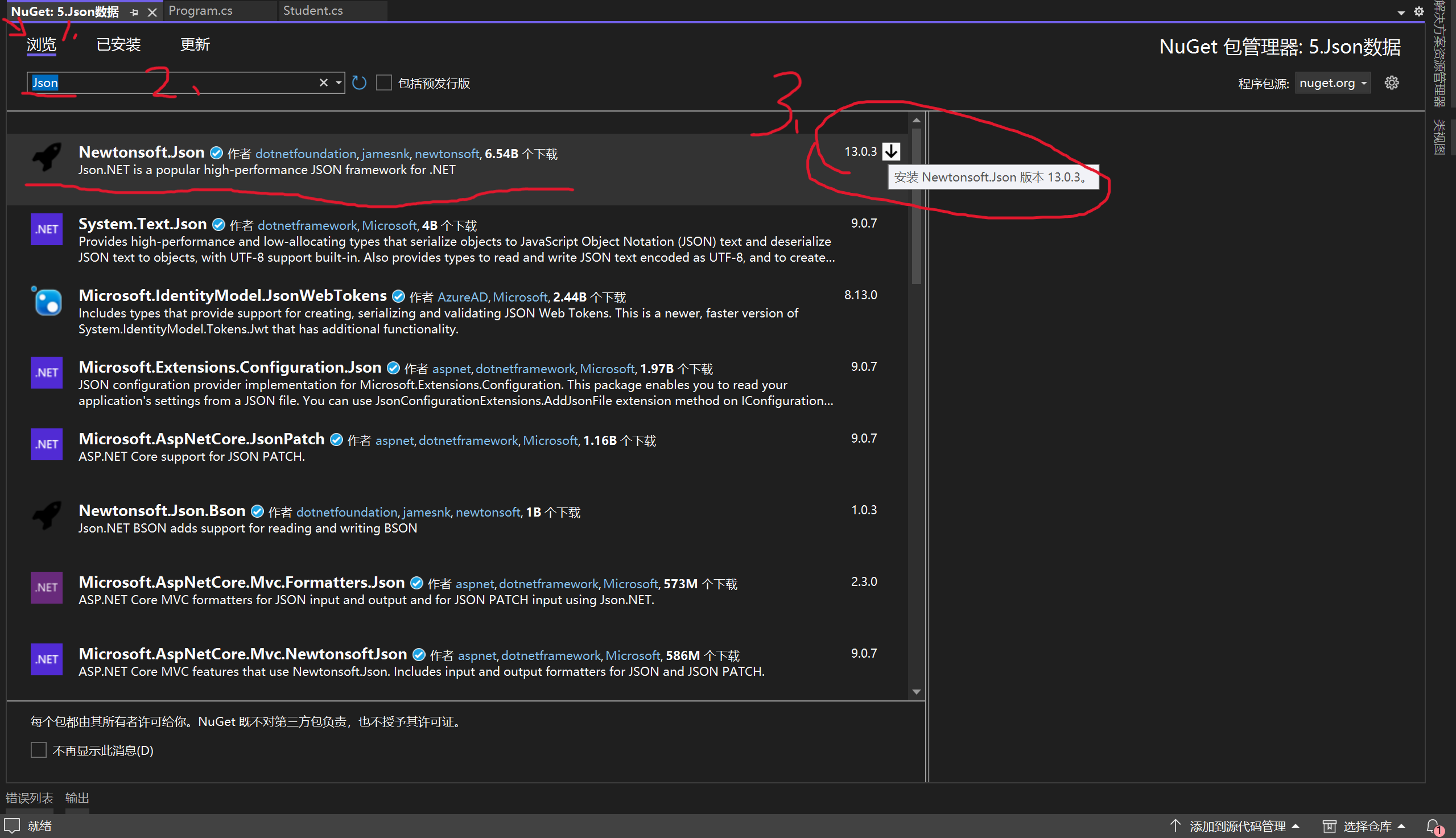
Task: Select the System.Text.Json package title
Action: (x=143, y=224)
